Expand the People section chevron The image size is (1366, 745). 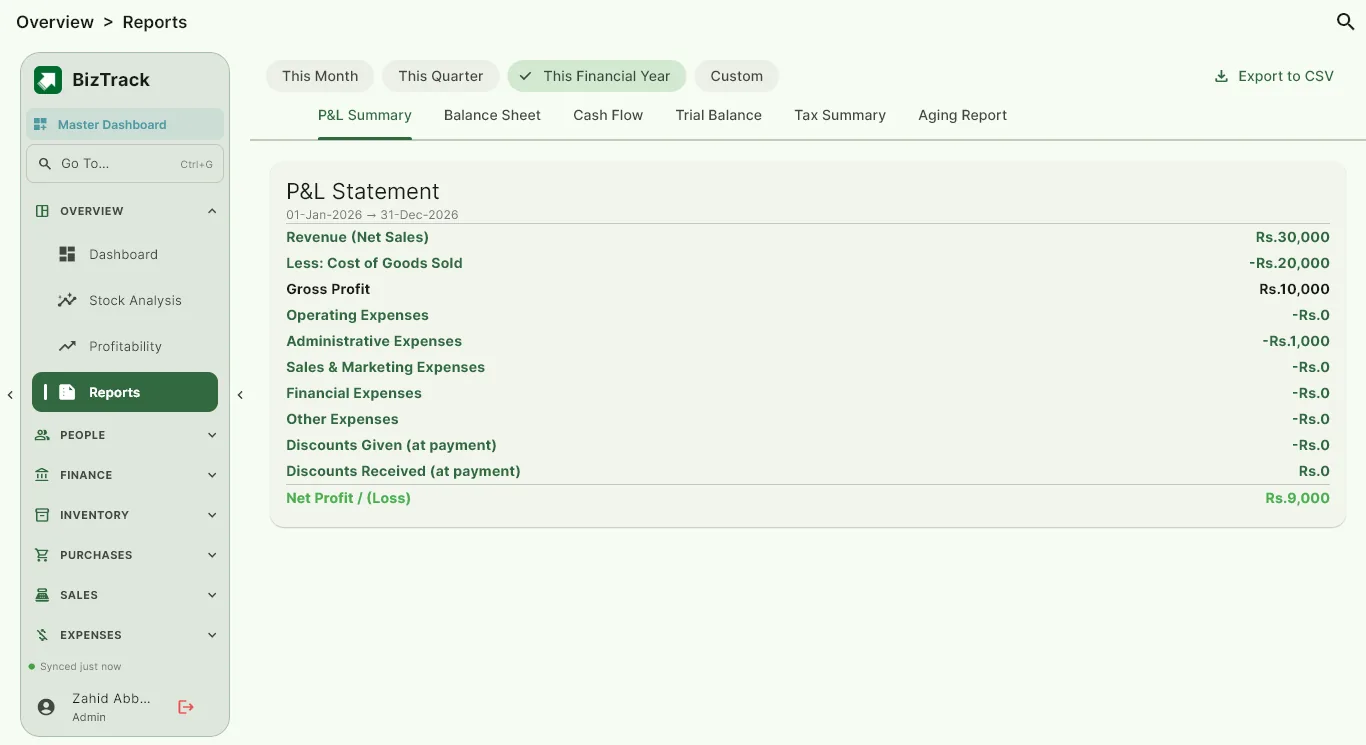[212, 435]
